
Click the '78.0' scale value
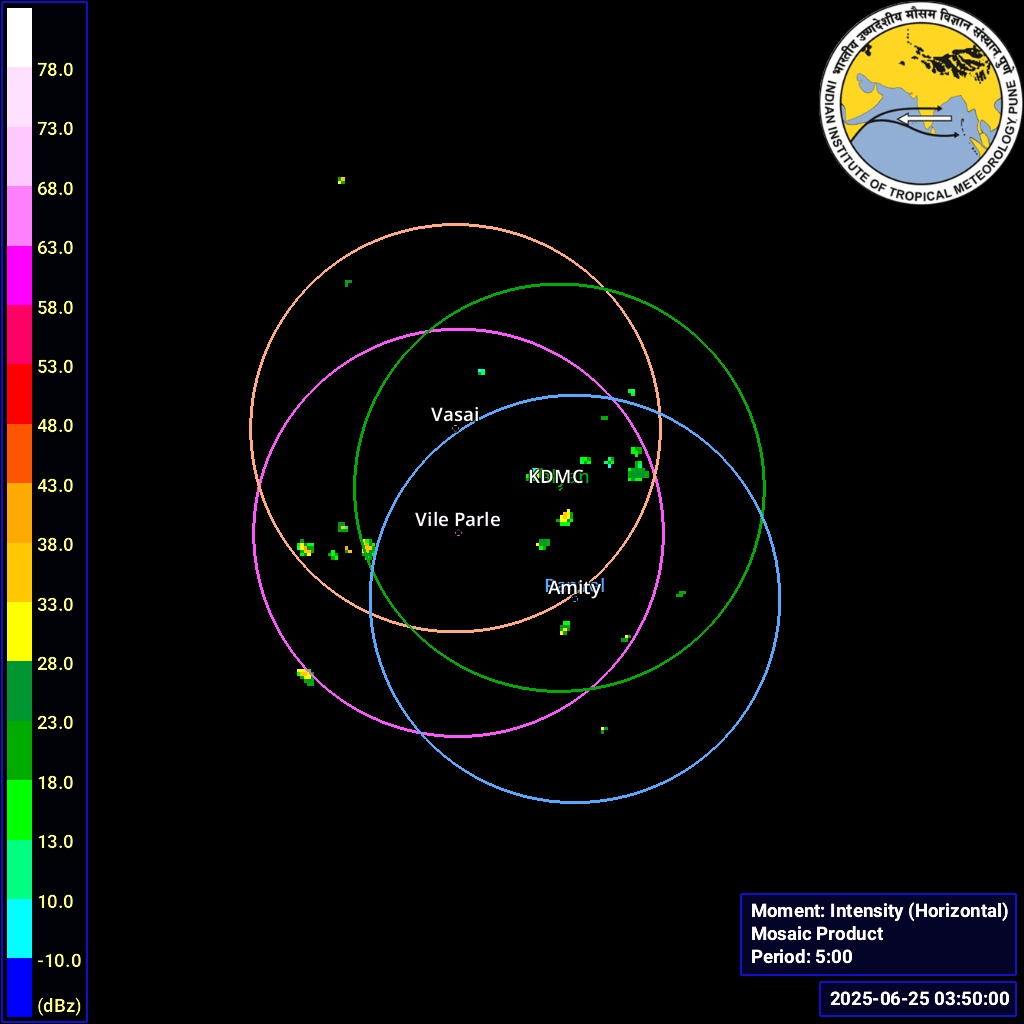[x=55, y=70]
